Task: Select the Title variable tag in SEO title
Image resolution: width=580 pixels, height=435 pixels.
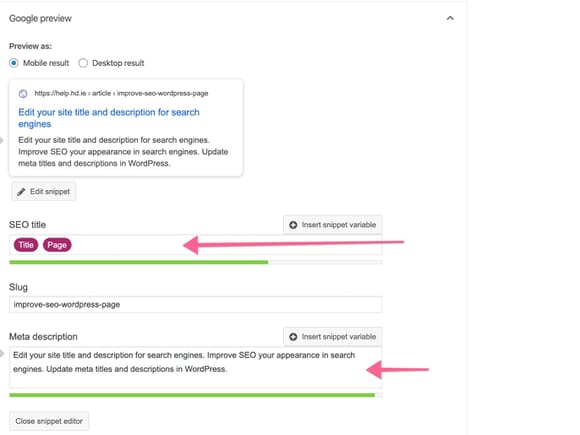Action: pos(26,245)
